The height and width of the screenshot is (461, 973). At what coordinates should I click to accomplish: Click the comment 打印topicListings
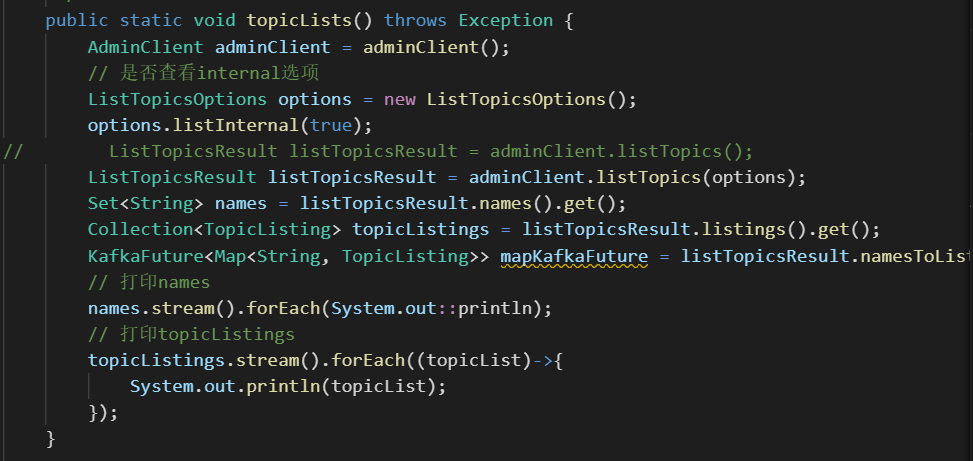click(x=192, y=334)
